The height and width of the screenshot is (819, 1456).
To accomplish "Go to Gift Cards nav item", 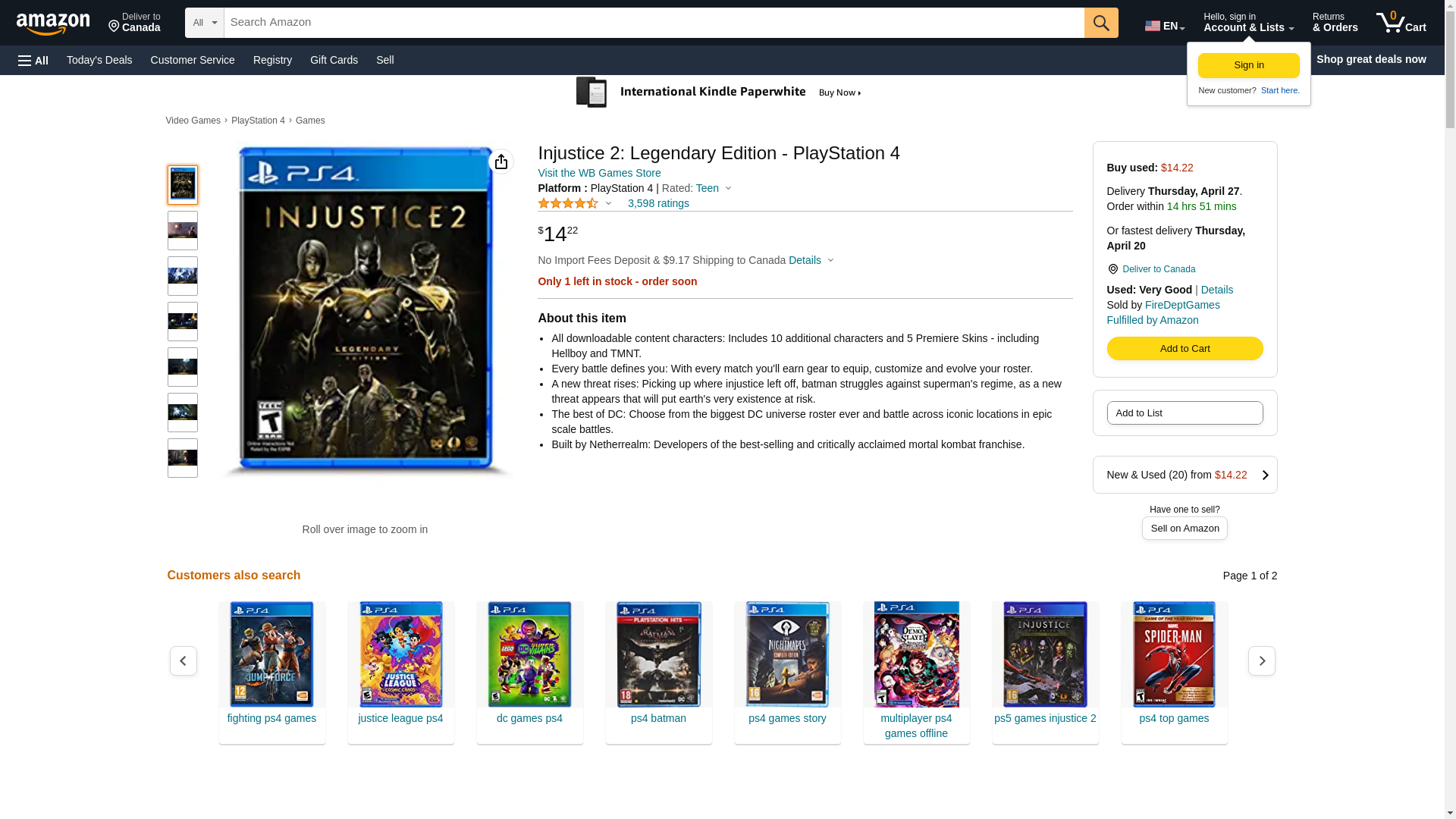I will (x=334, y=60).
